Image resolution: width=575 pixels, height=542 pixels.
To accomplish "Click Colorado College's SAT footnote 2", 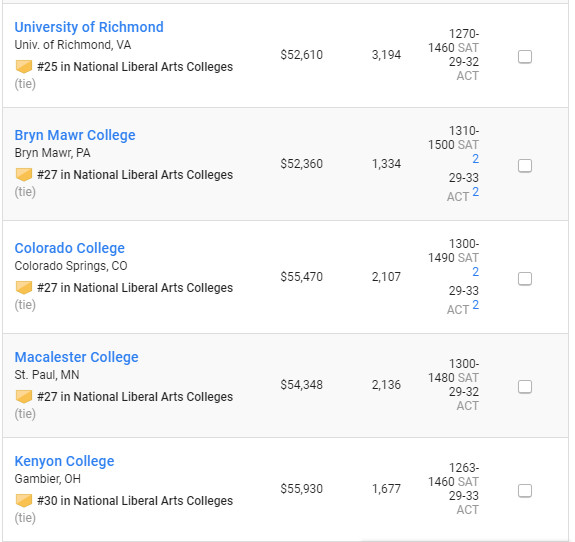I will click(x=475, y=272).
